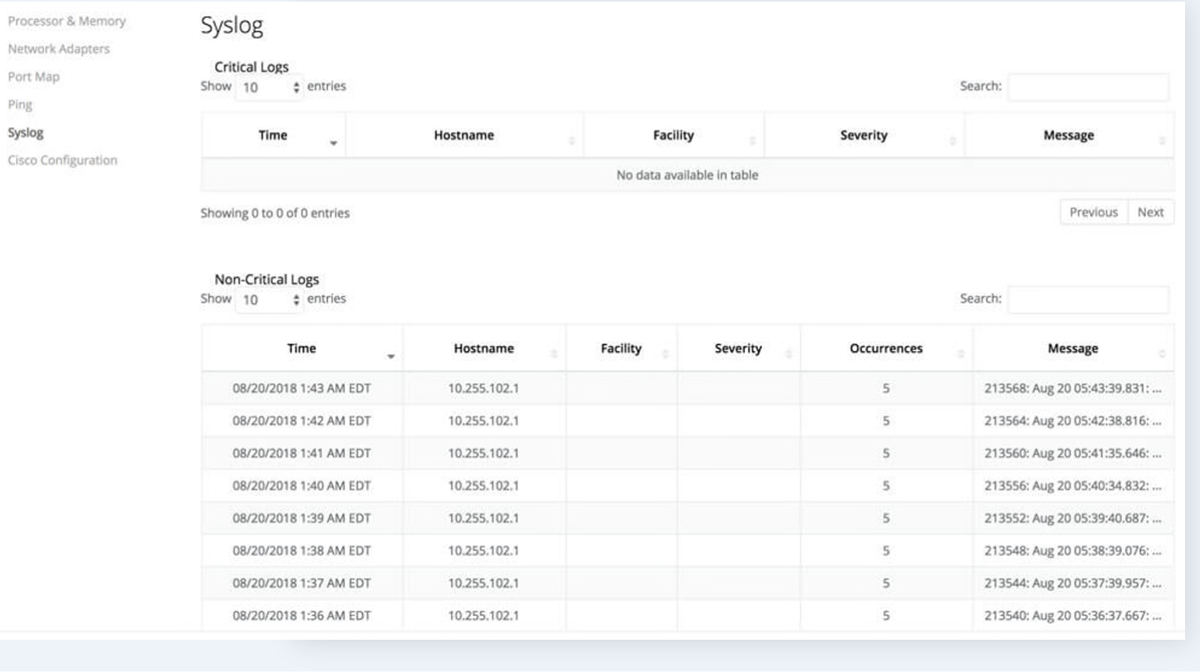Click occurrences value 5 in 1:37 AM row
The image size is (1200, 672).
tap(886, 583)
